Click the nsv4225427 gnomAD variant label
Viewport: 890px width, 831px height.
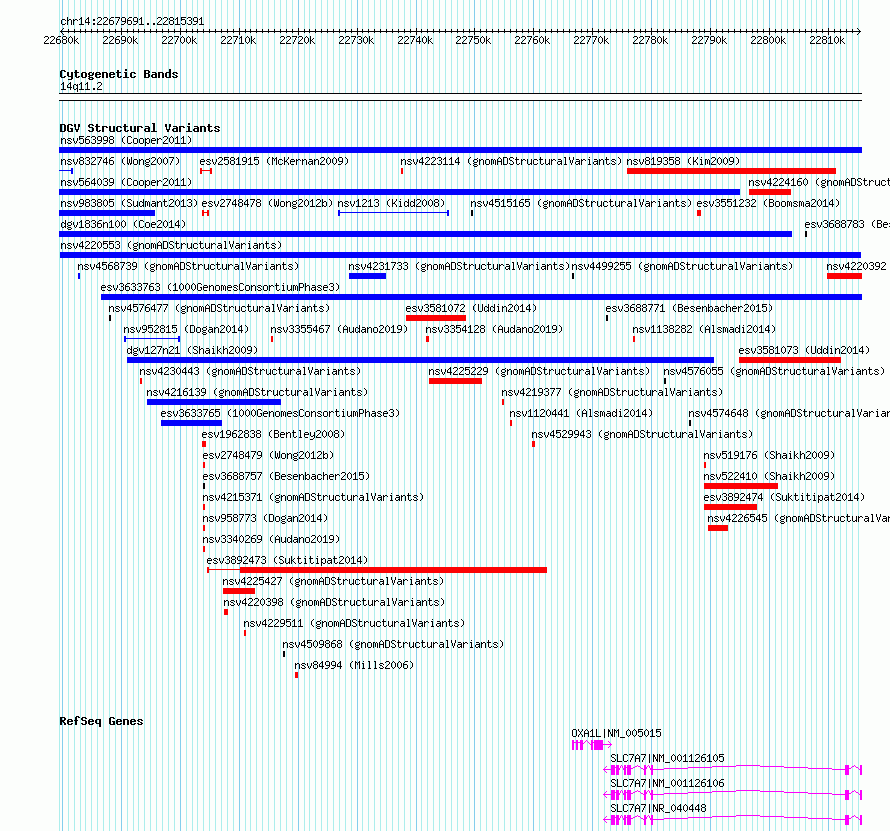tap(333, 581)
